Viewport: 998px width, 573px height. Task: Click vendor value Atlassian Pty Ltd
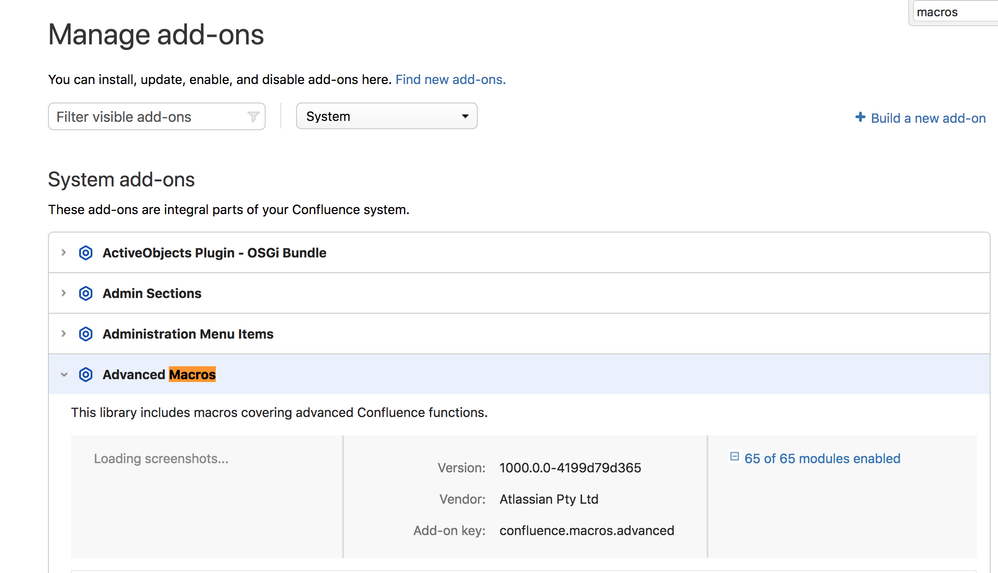click(549, 499)
